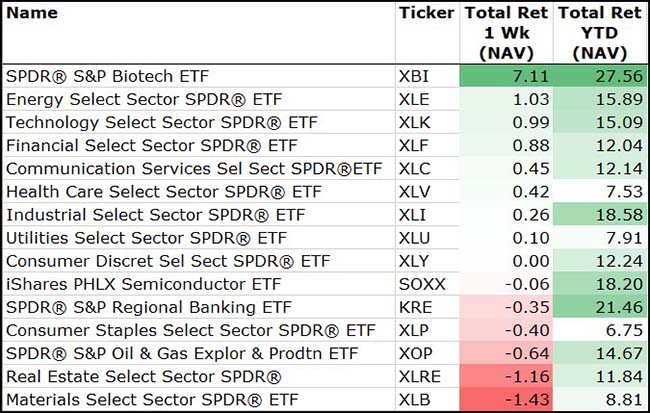Viewport: 650px width, 413px height.
Task: Sort by Total Ret 1 Wk header
Action: click(x=505, y=33)
